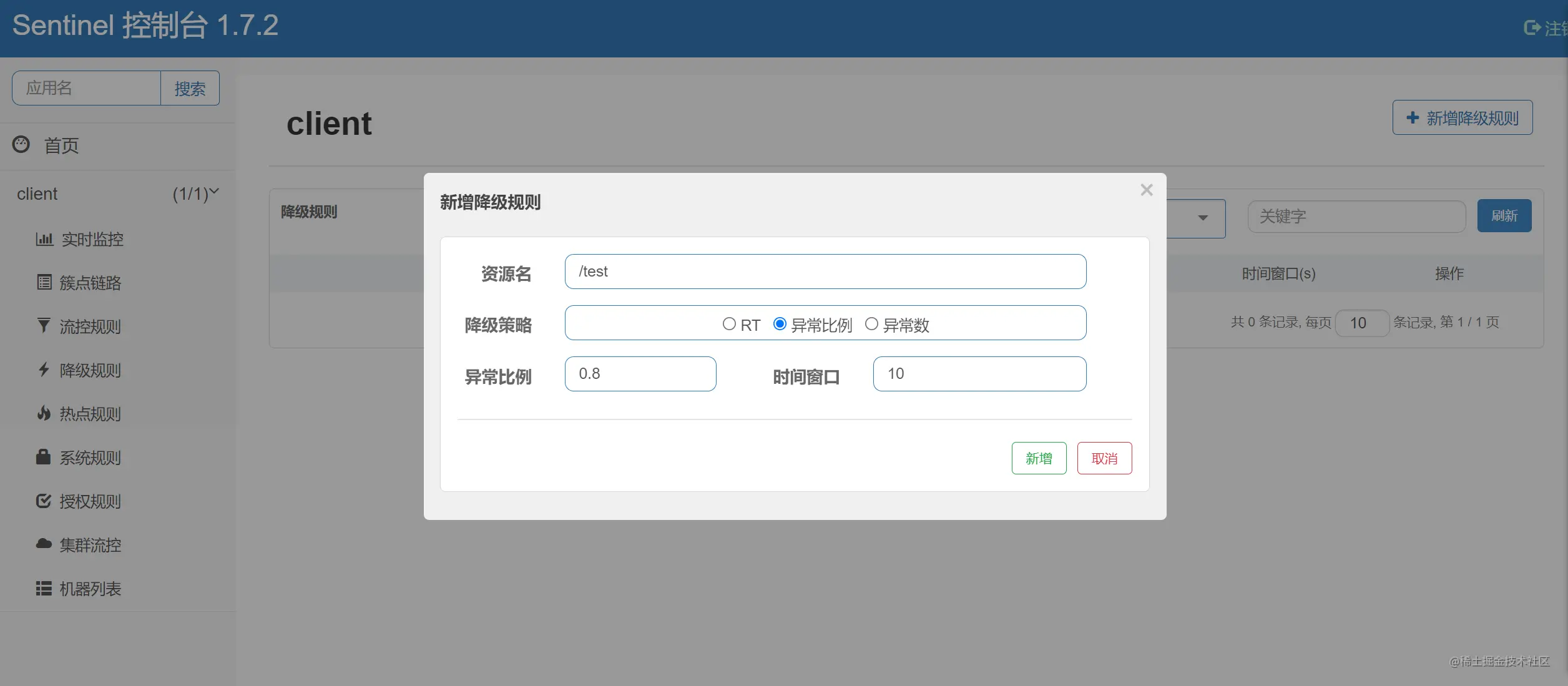
Task: Focus the 应用名 search input
Action: (x=86, y=88)
